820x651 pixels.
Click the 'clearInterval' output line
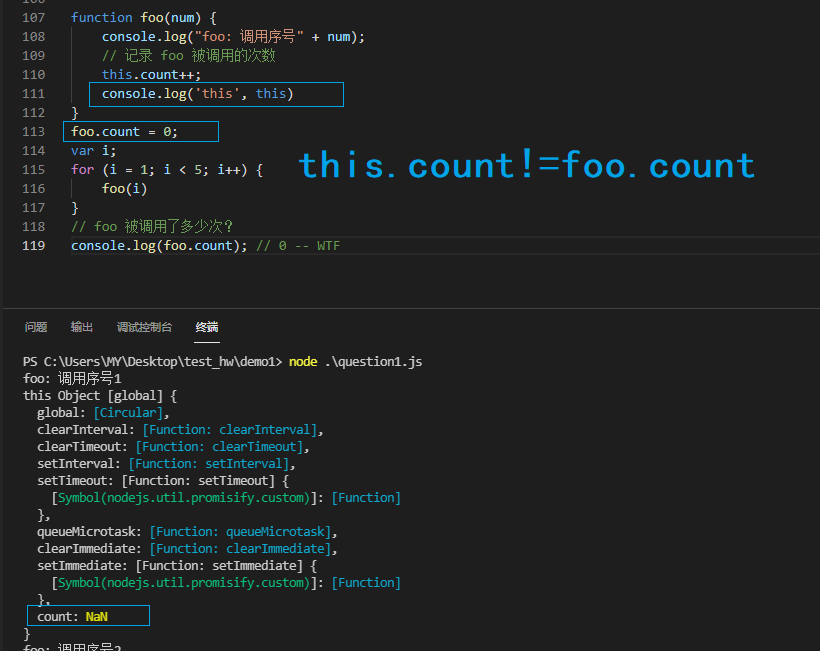click(180, 430)
